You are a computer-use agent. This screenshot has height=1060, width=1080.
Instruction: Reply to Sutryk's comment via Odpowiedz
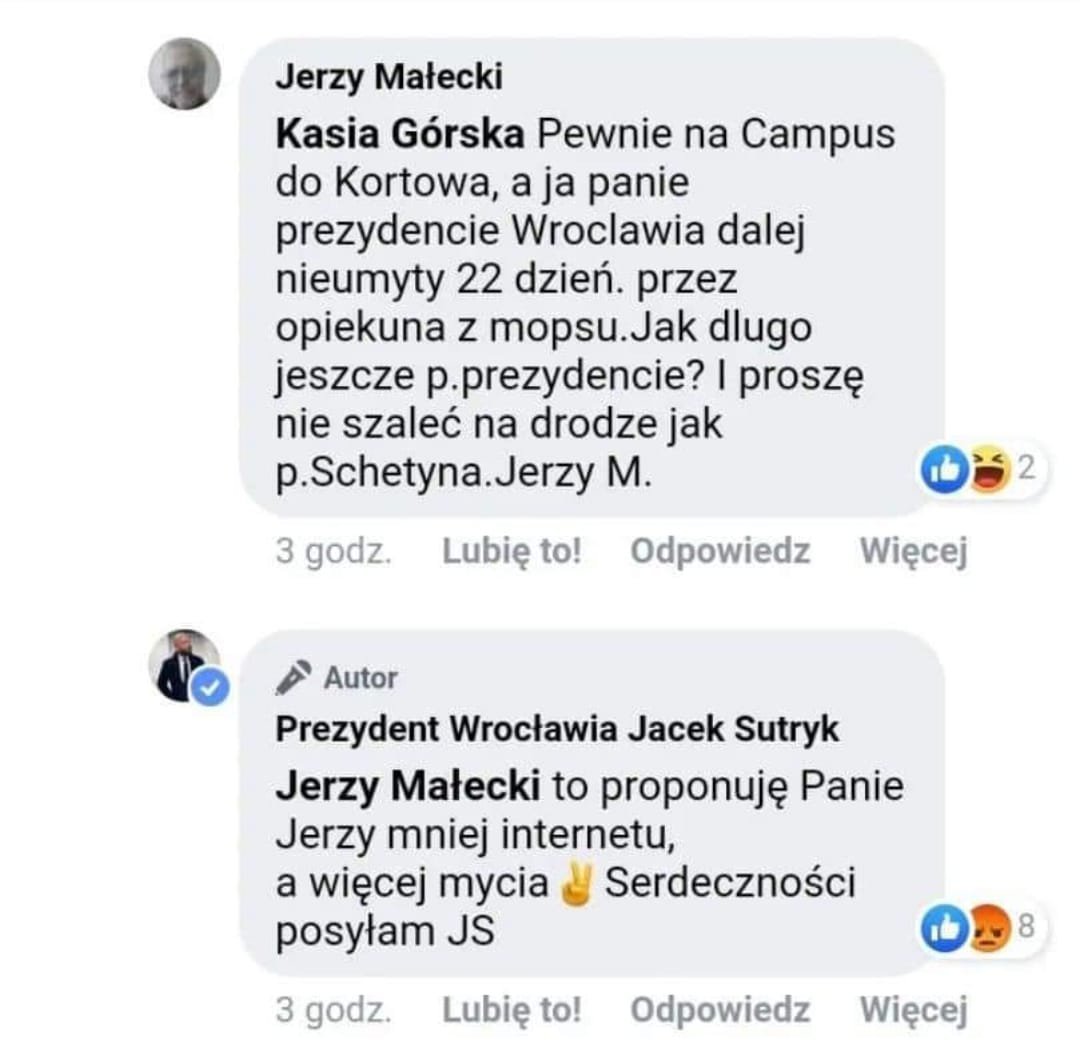click(x=720, y=1010)
